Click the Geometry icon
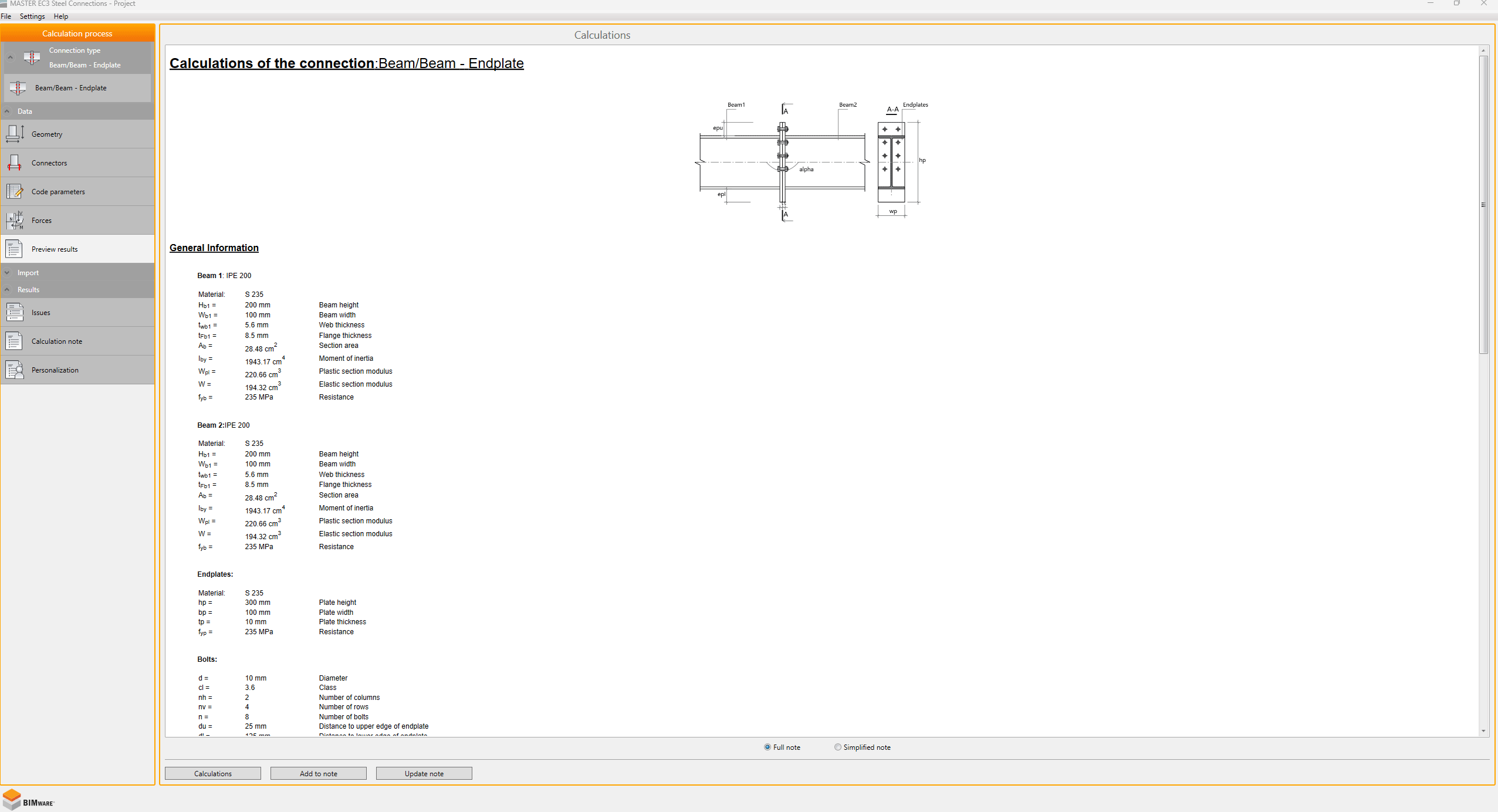 click(15, 134)
